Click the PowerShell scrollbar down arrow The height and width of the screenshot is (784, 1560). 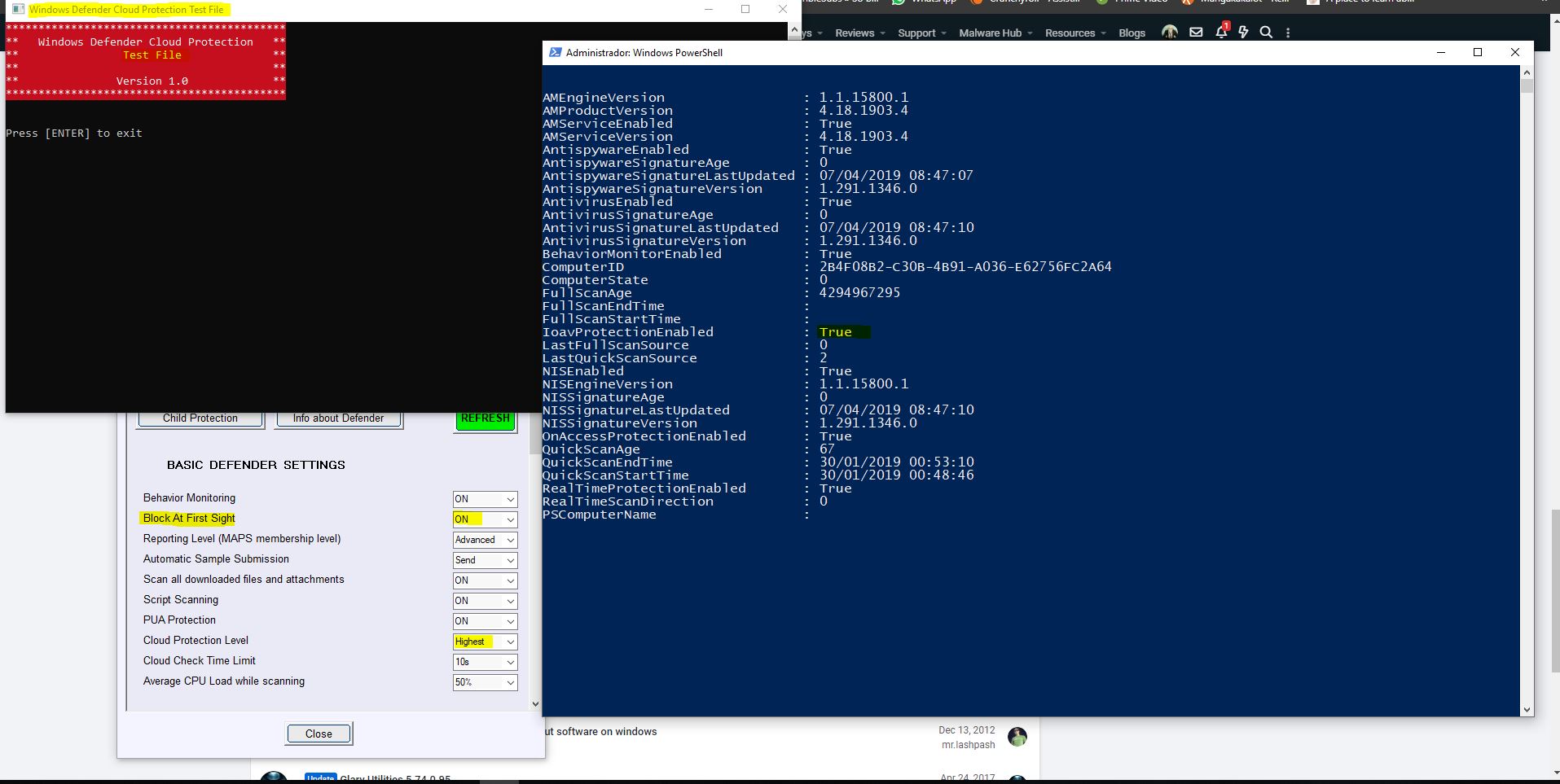click(x=1527, y=710)
